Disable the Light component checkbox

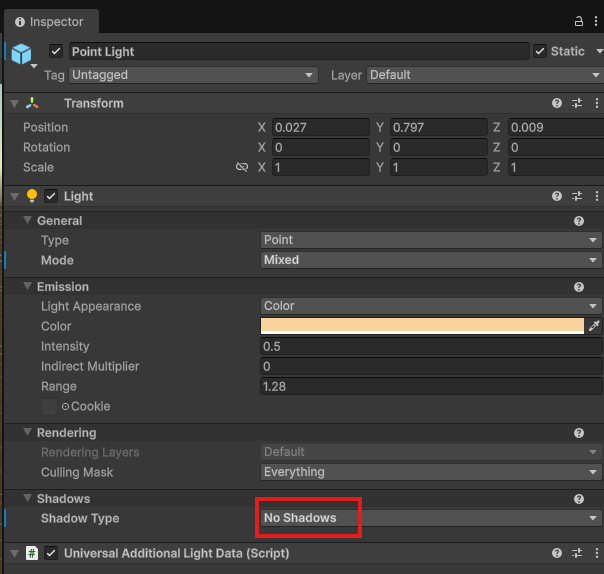coord(51,196)
